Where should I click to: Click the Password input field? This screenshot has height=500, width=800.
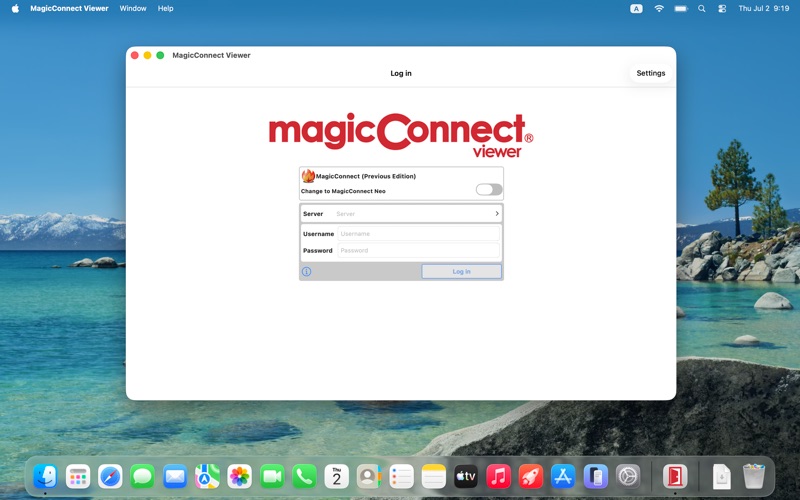pos(418,251)
